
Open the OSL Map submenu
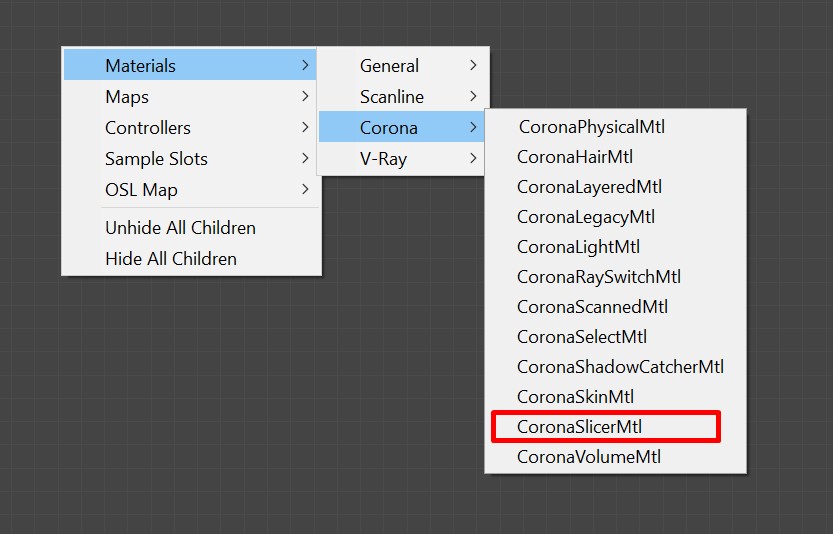190,189
